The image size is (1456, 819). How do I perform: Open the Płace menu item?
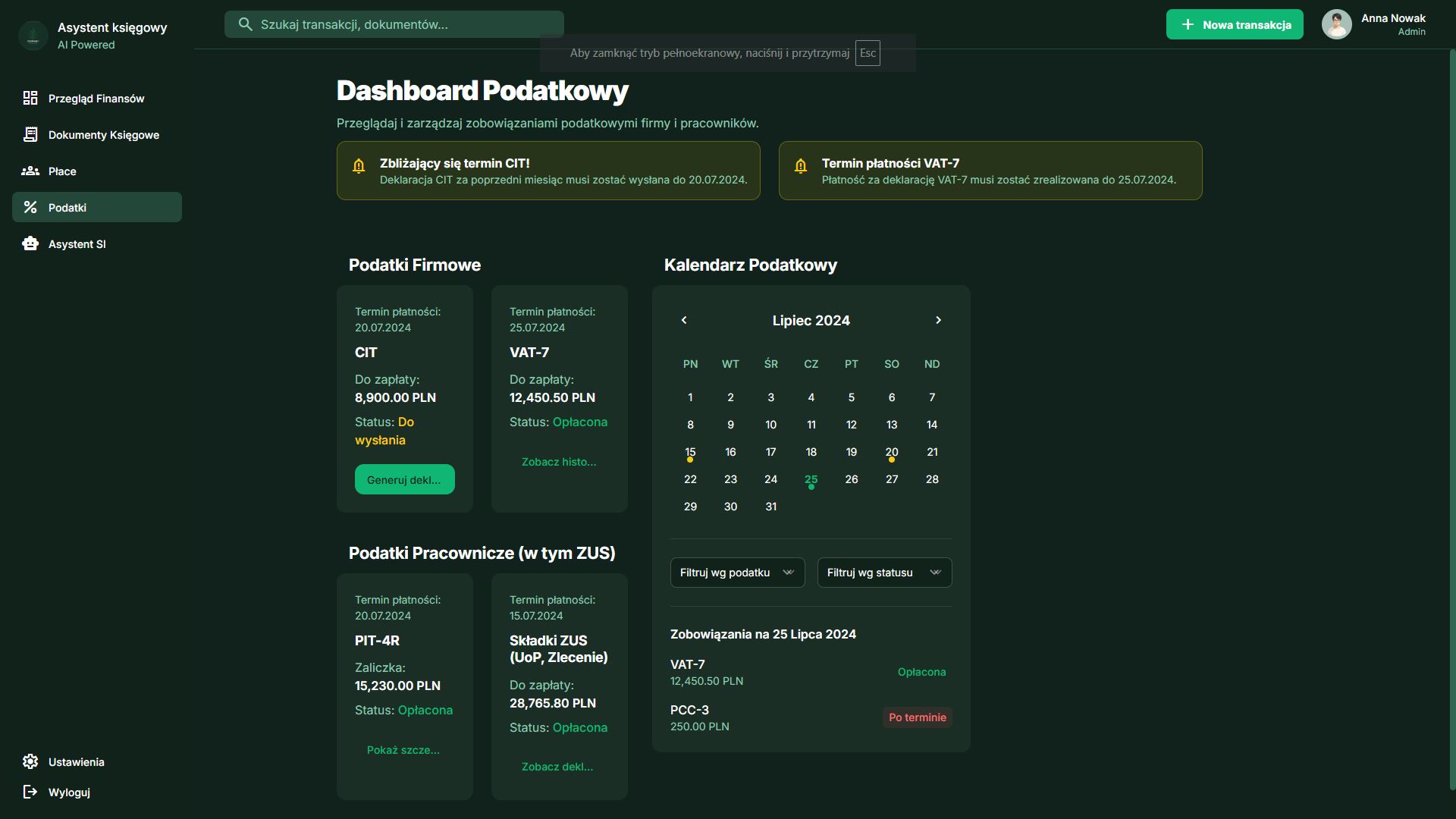click(62, 171)
